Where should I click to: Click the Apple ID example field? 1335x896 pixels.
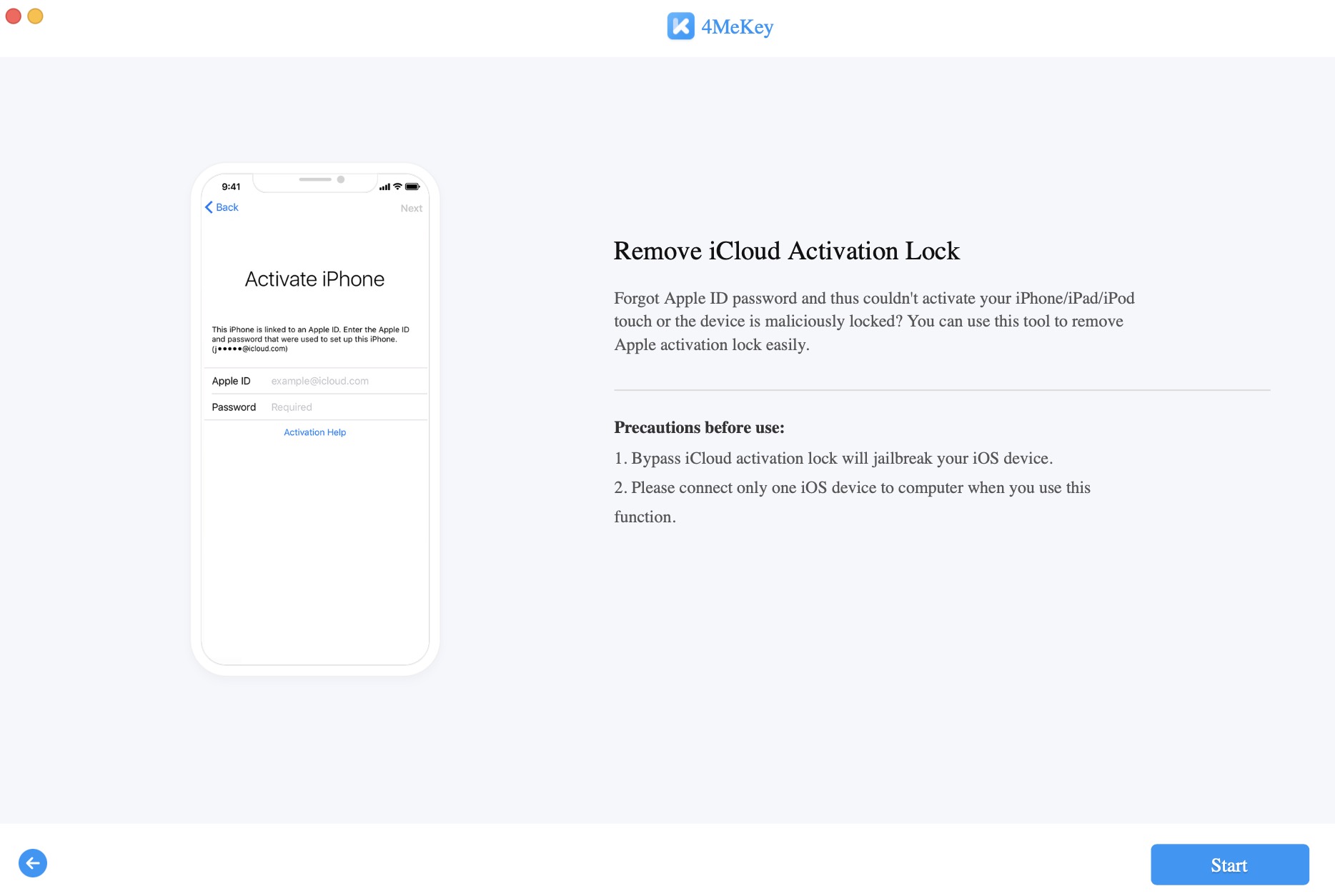point(315,381)
